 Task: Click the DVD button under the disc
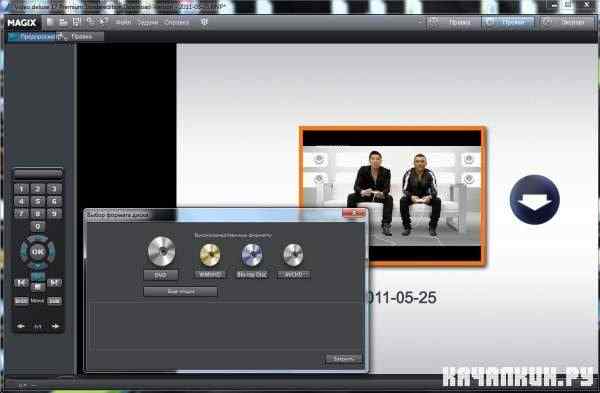[161, 275]
